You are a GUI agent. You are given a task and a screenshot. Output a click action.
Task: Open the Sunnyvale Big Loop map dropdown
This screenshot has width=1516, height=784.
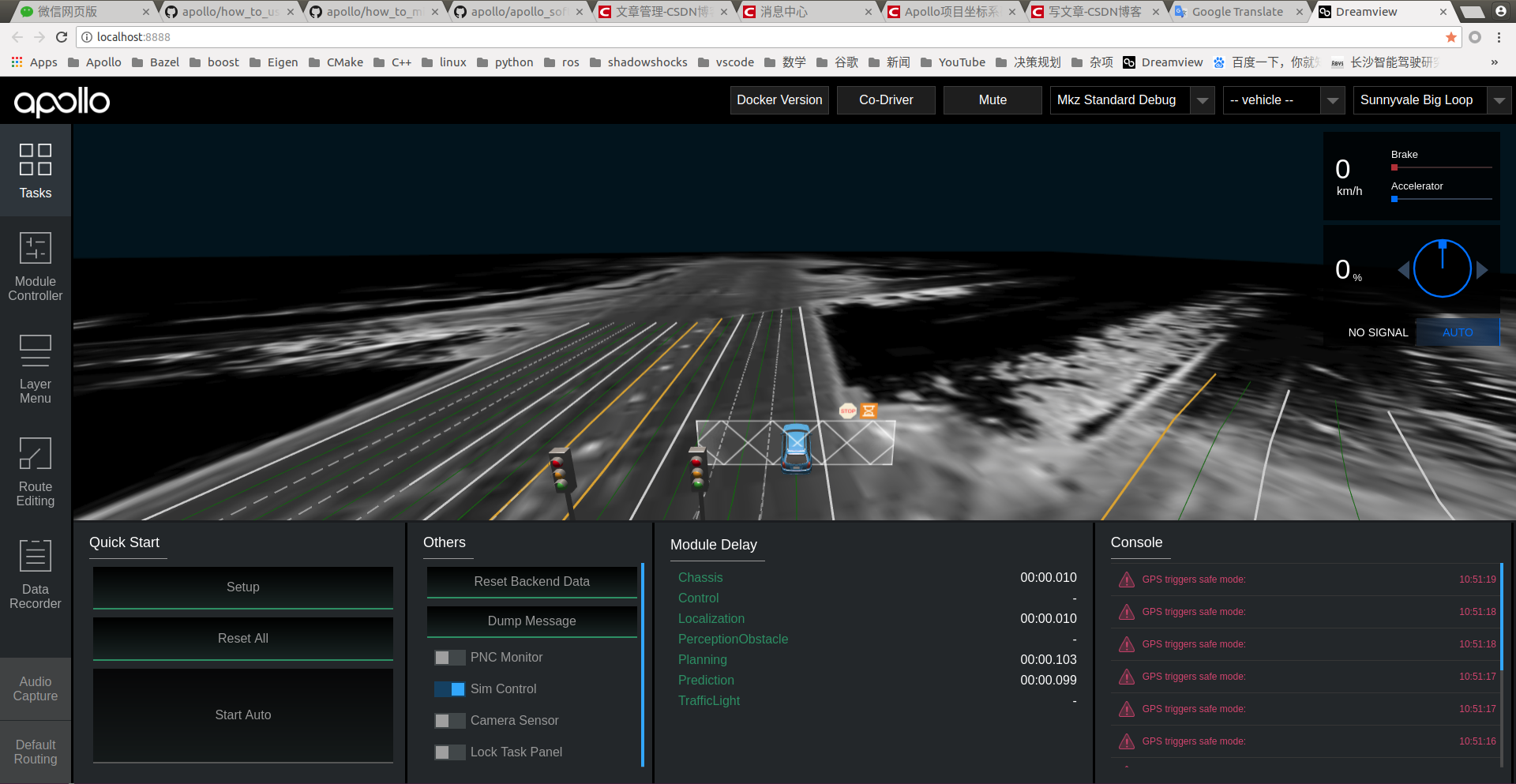click(x=1499, y=100)
